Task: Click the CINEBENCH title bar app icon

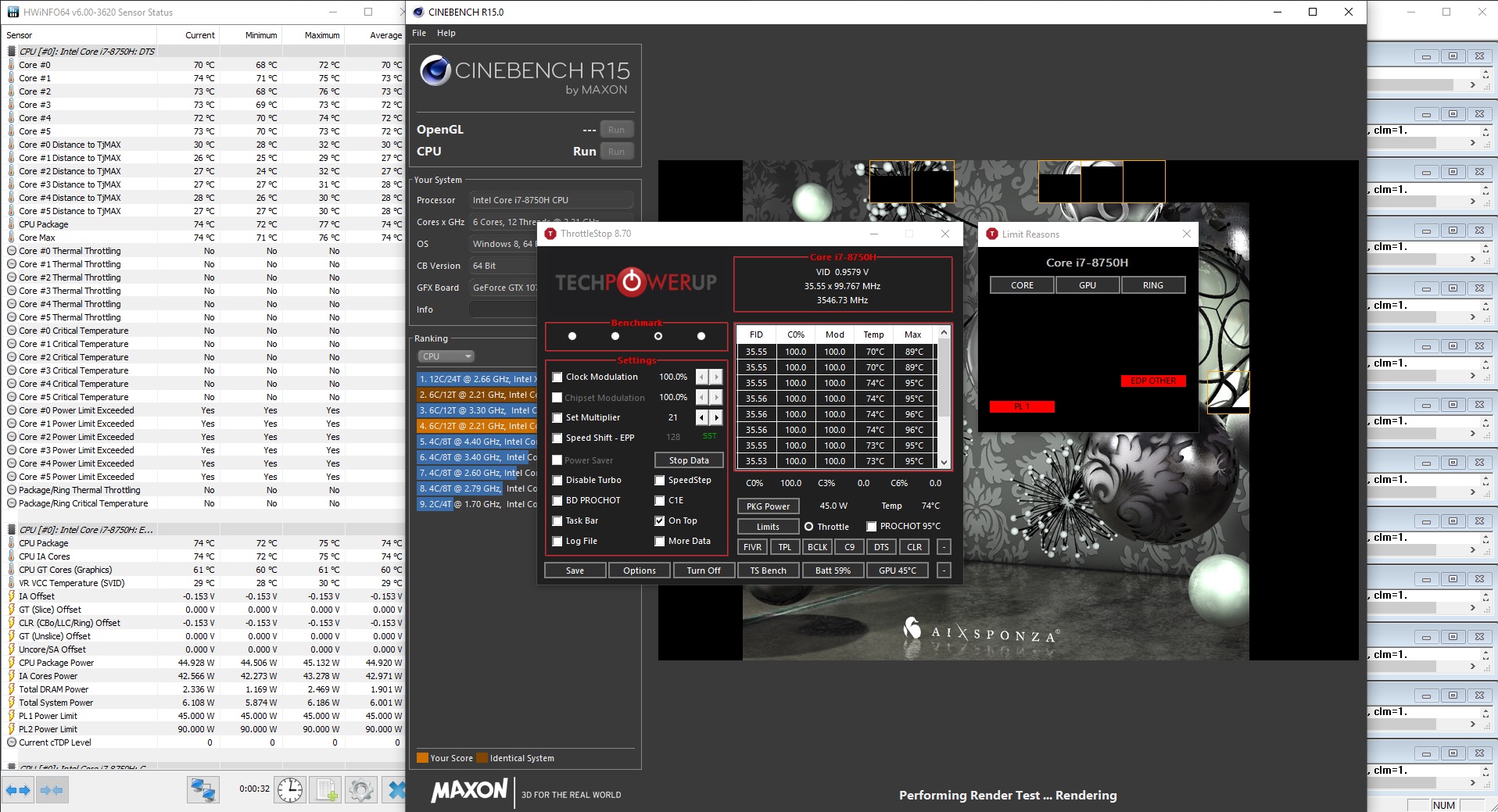Action: [x=418, y=12]
